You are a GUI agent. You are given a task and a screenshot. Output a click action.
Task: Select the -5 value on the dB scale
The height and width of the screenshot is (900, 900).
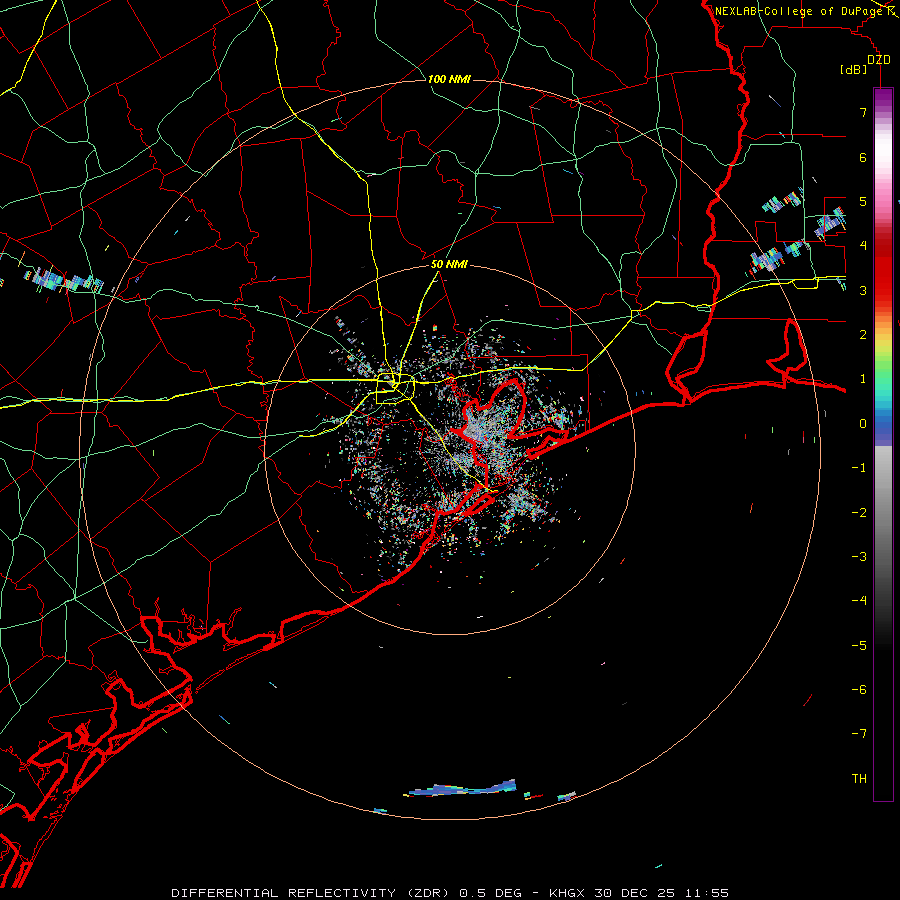pos(859,646)
